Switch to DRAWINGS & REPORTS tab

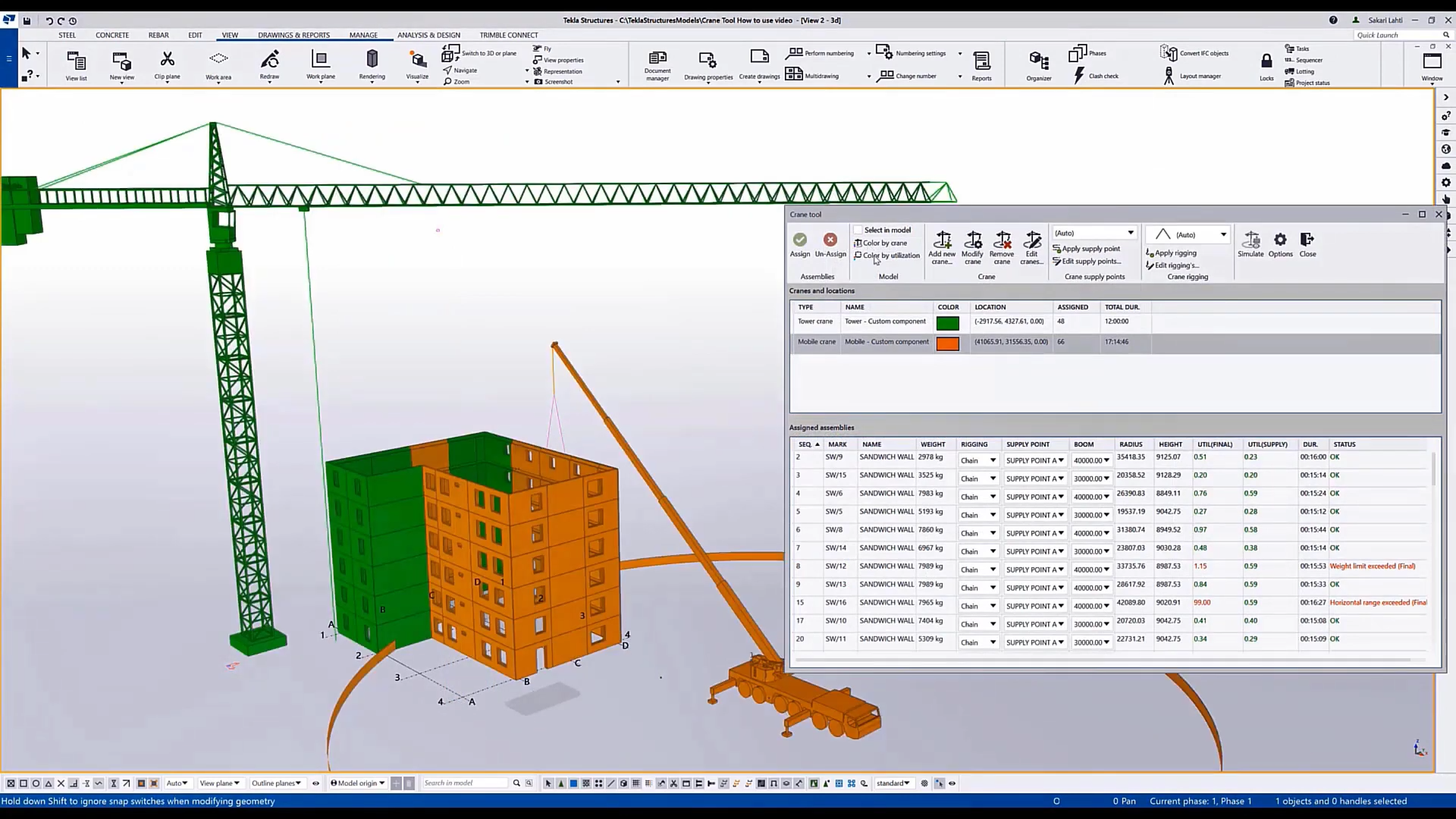293,35
